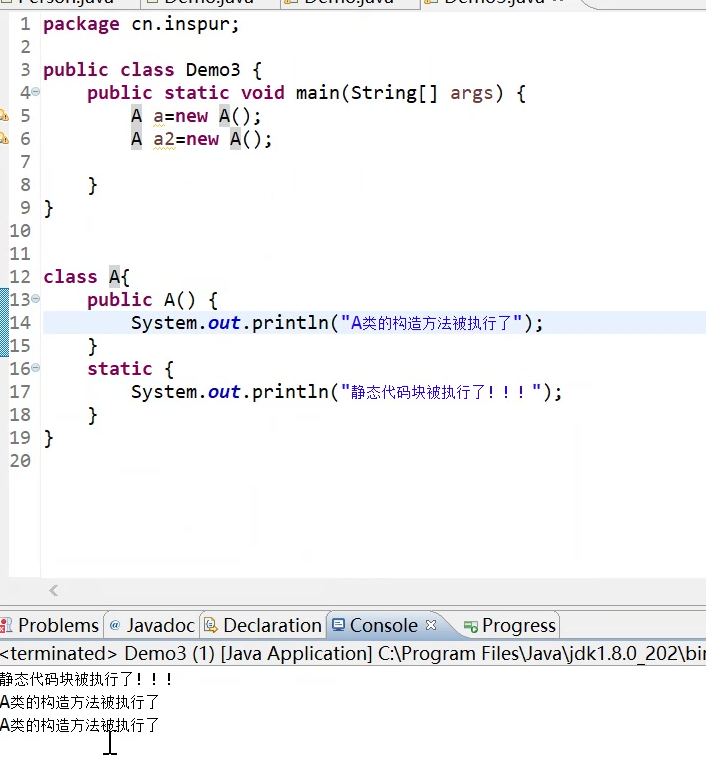The height and width of the screenshot is (782, 706).
Task: Click the warning marker icon on line 5
Action: tap(4, 116)
